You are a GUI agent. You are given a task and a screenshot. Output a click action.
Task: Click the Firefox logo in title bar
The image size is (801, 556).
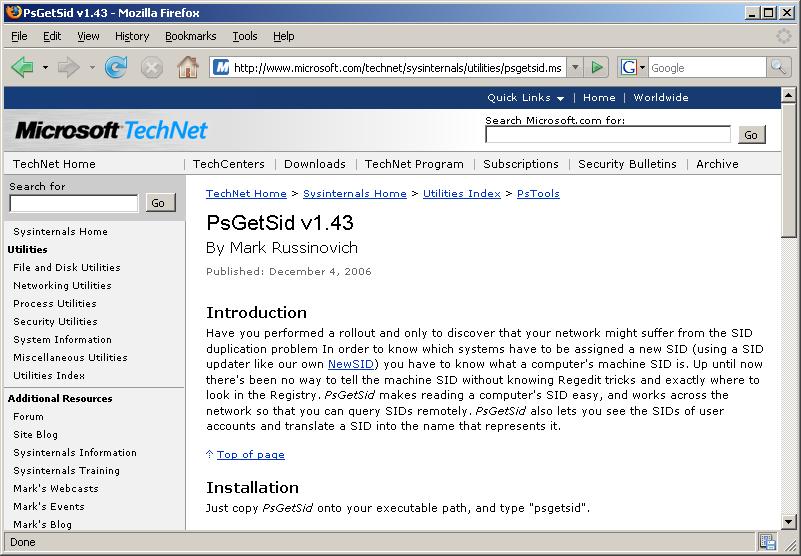[14, 12]
